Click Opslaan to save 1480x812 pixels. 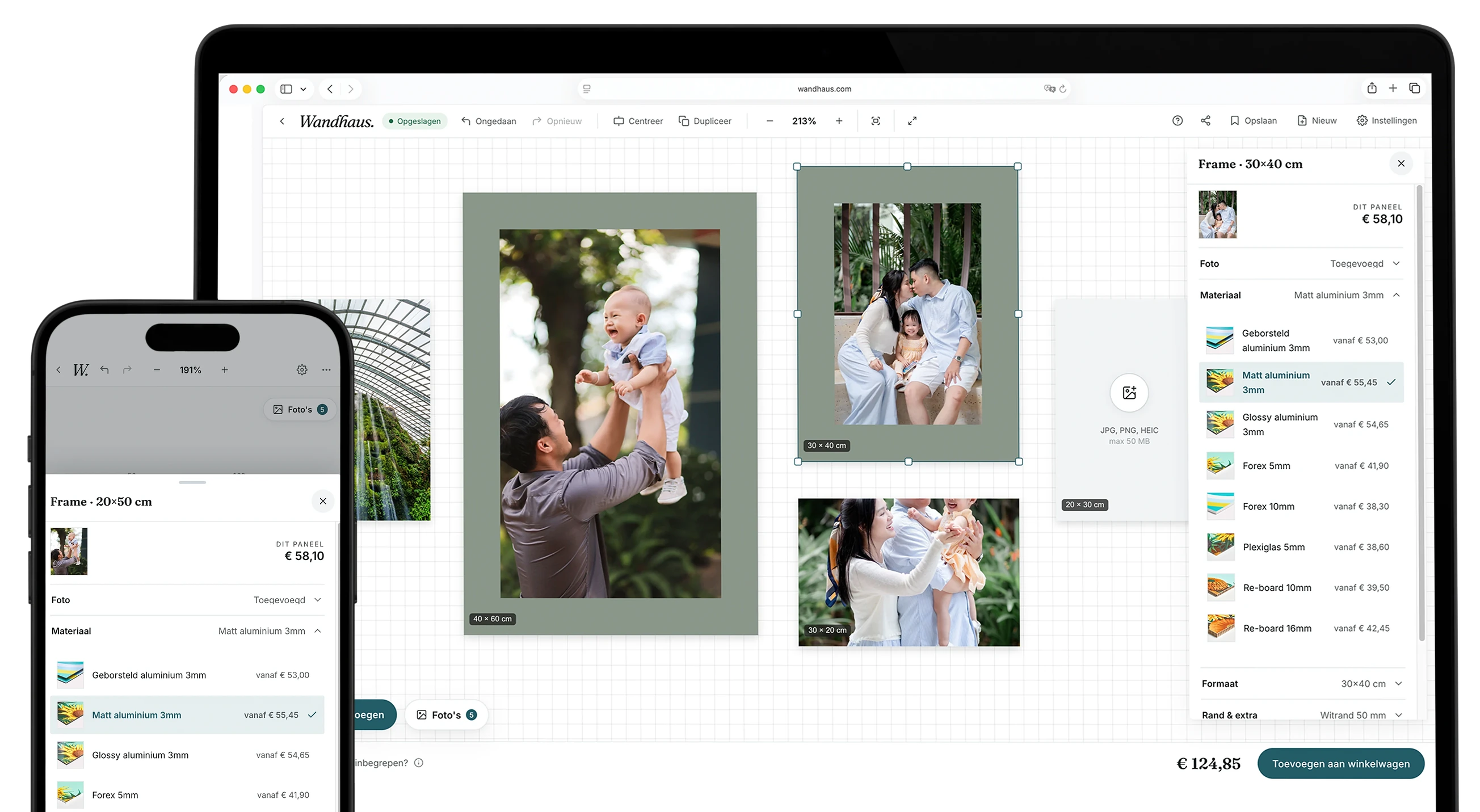(x=1253, y=121)
